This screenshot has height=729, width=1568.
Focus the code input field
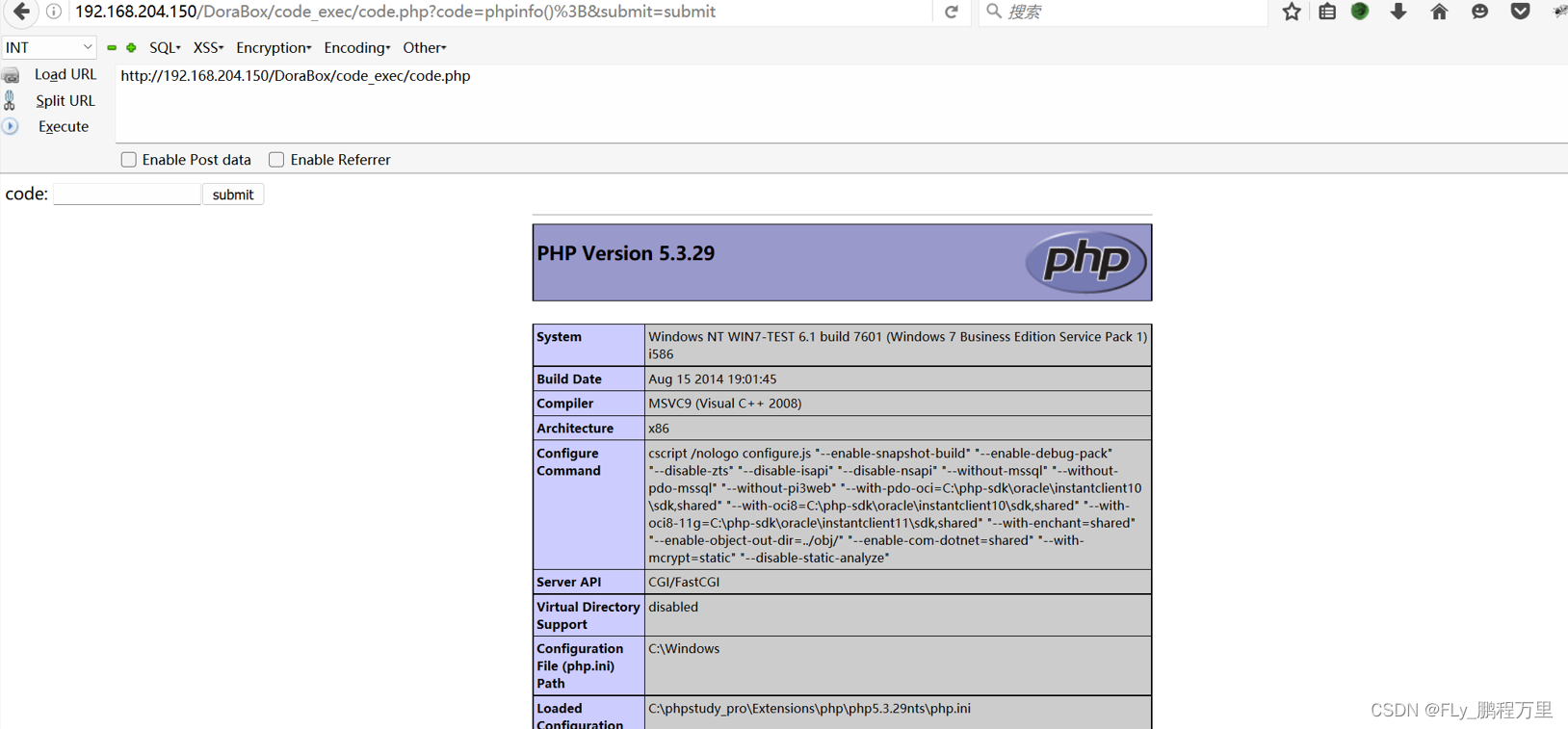[x=127, y=195]
